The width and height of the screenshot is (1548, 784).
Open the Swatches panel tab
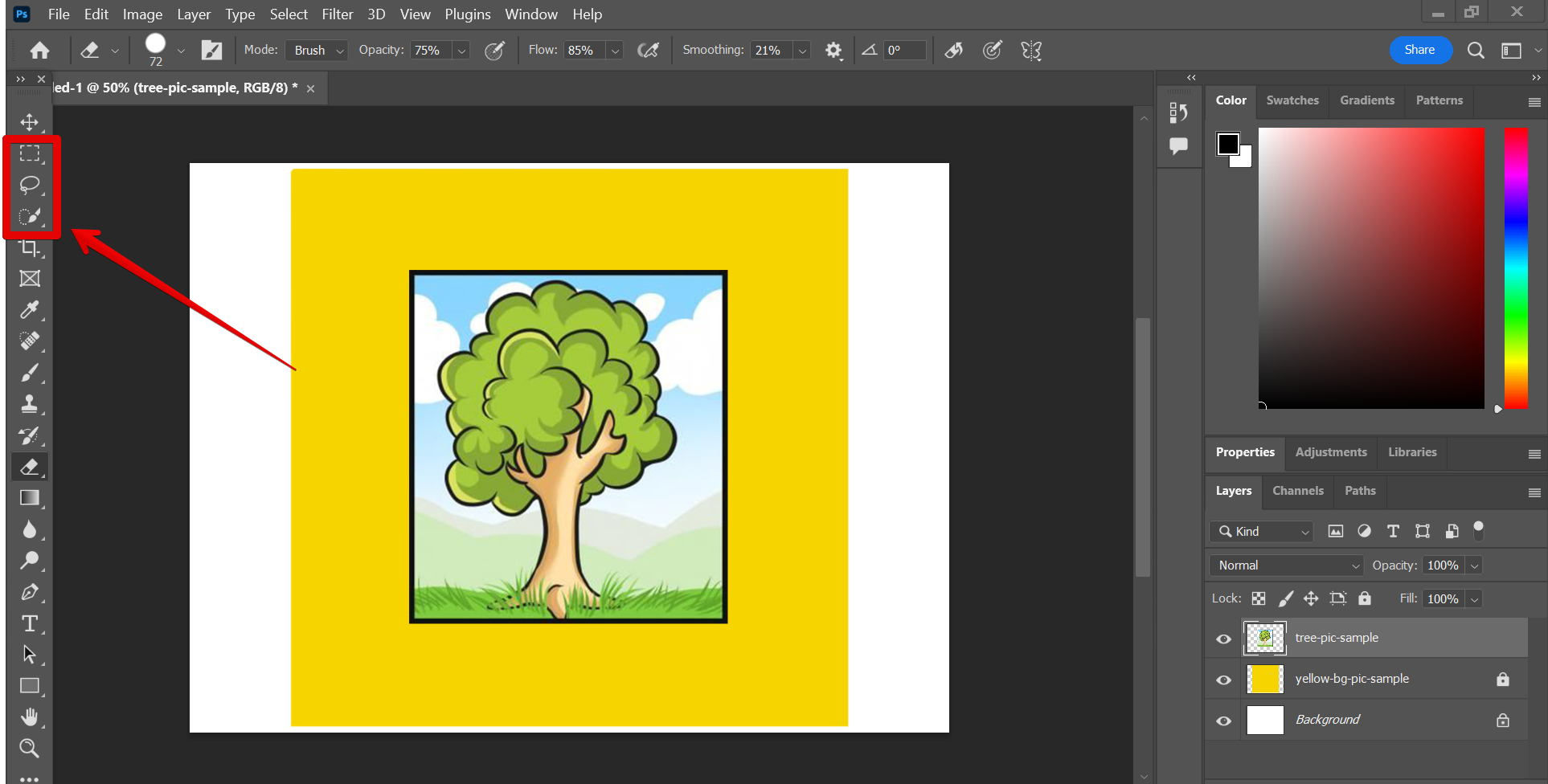click(1292, 100)
